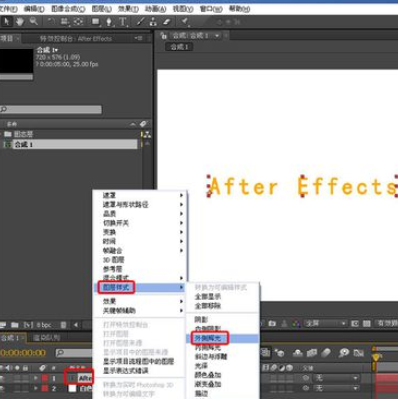Select the Hand tool
Image resolution: width=398 pixels, height=400 pixels.
20,22
